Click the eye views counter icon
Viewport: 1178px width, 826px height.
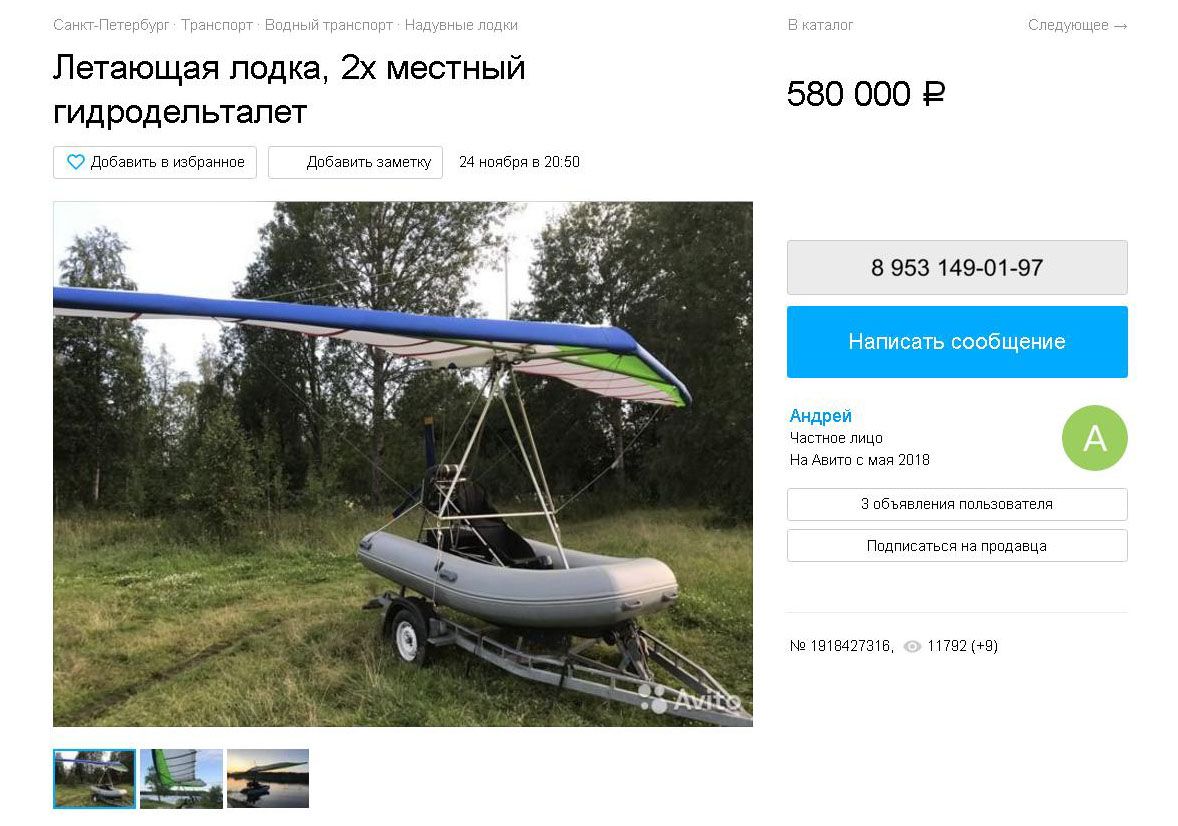(911, 646)
